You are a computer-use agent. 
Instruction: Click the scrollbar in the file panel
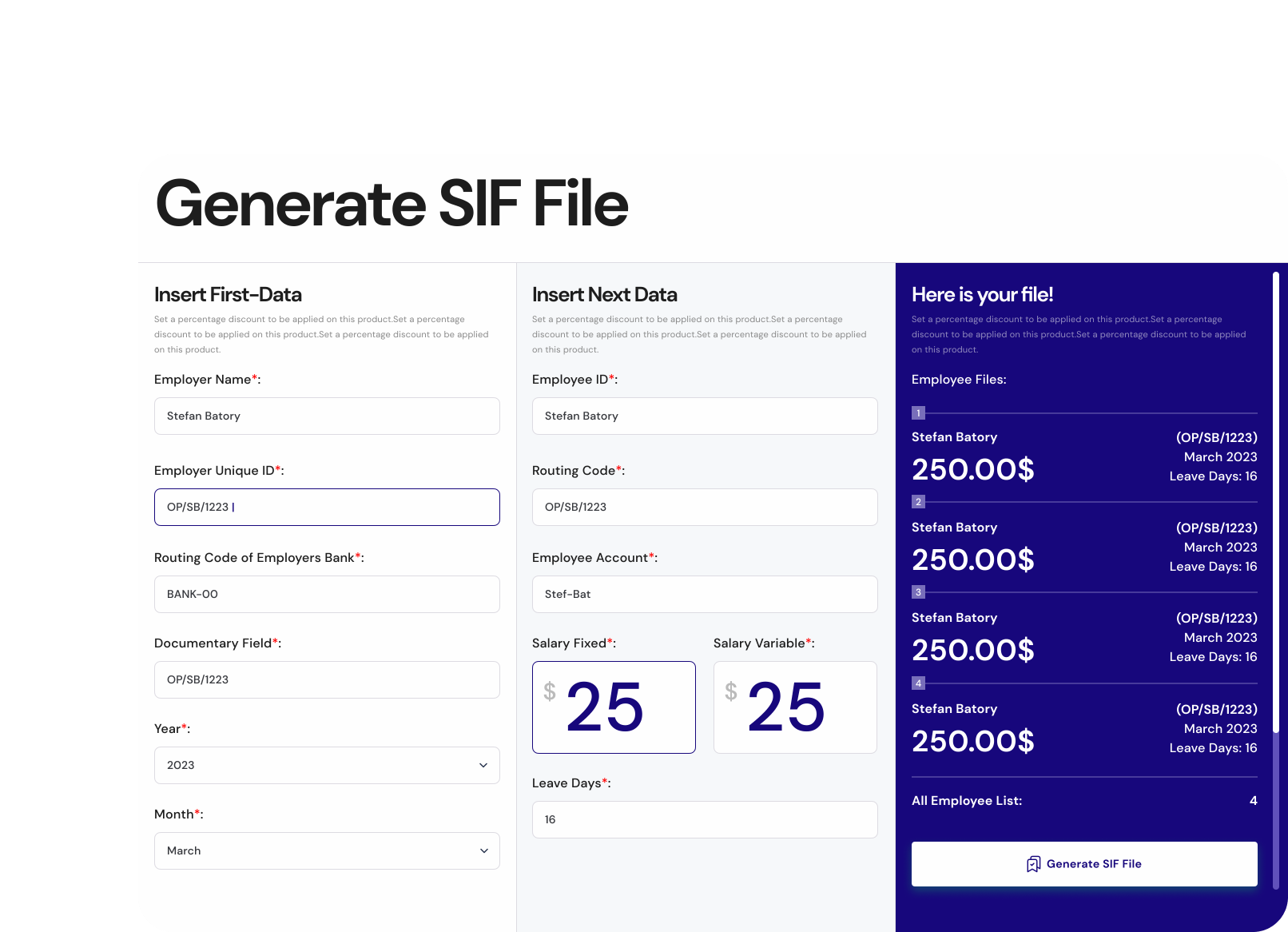click(x=1275, y=504)
